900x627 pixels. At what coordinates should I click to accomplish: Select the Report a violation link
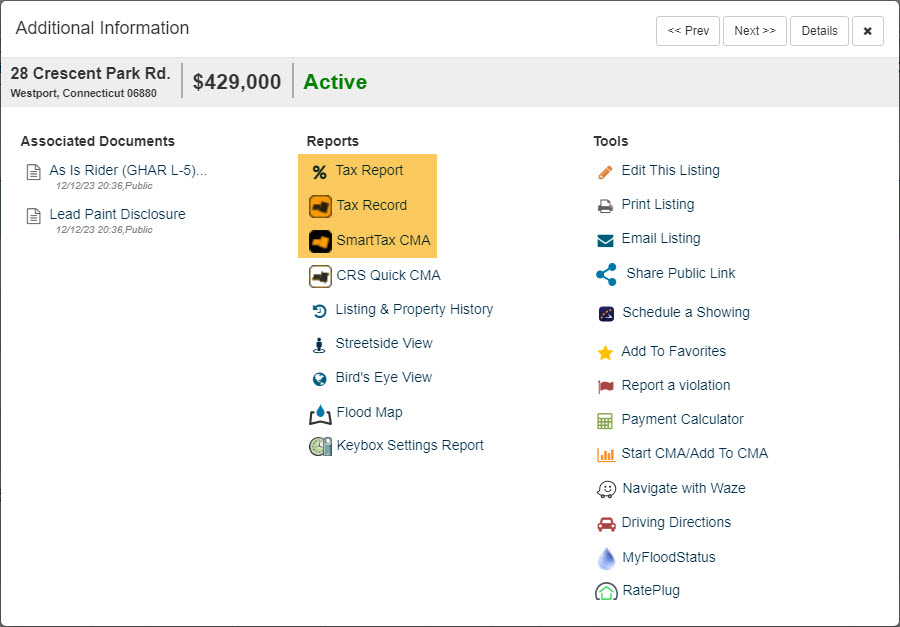click(x=676, y=385)
